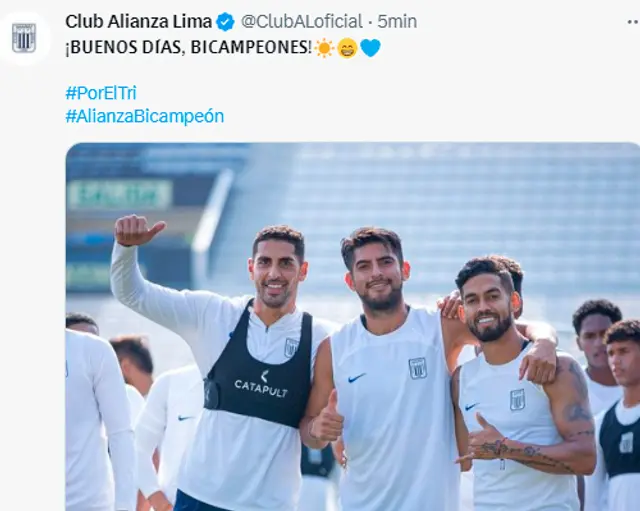Click the blue verified badge icon
The width and height of the screenshot is (640, 511).
click(225, 22)
